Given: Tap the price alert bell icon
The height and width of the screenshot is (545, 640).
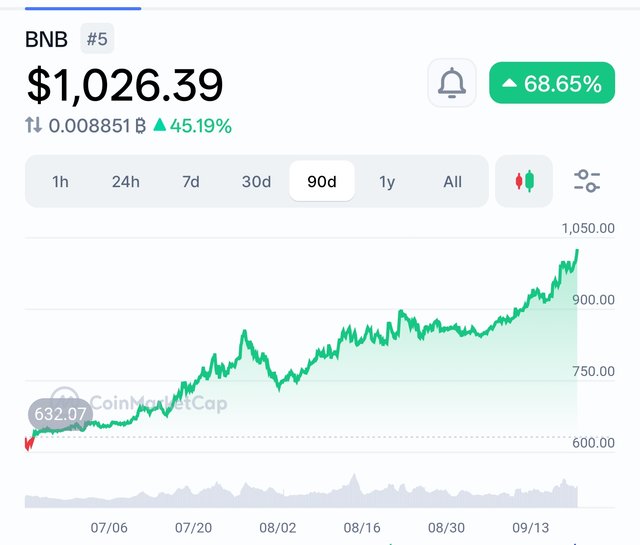Looking at the screenshot, I should click(x=452, y=83).
